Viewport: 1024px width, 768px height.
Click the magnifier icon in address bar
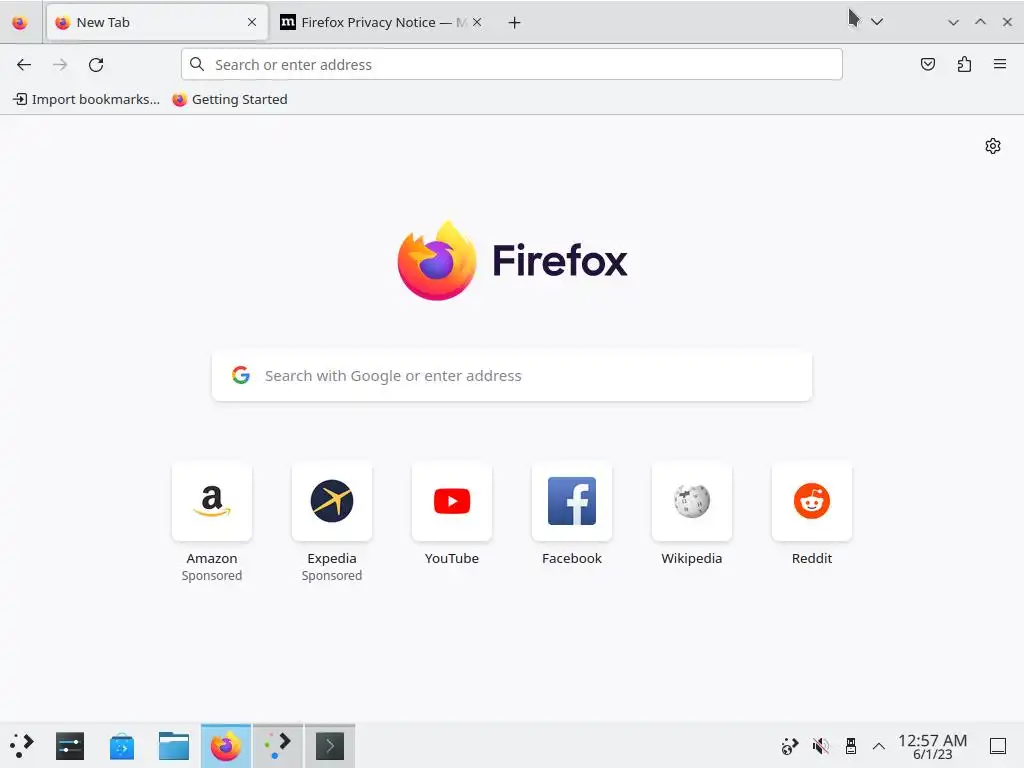coord(197,64)
